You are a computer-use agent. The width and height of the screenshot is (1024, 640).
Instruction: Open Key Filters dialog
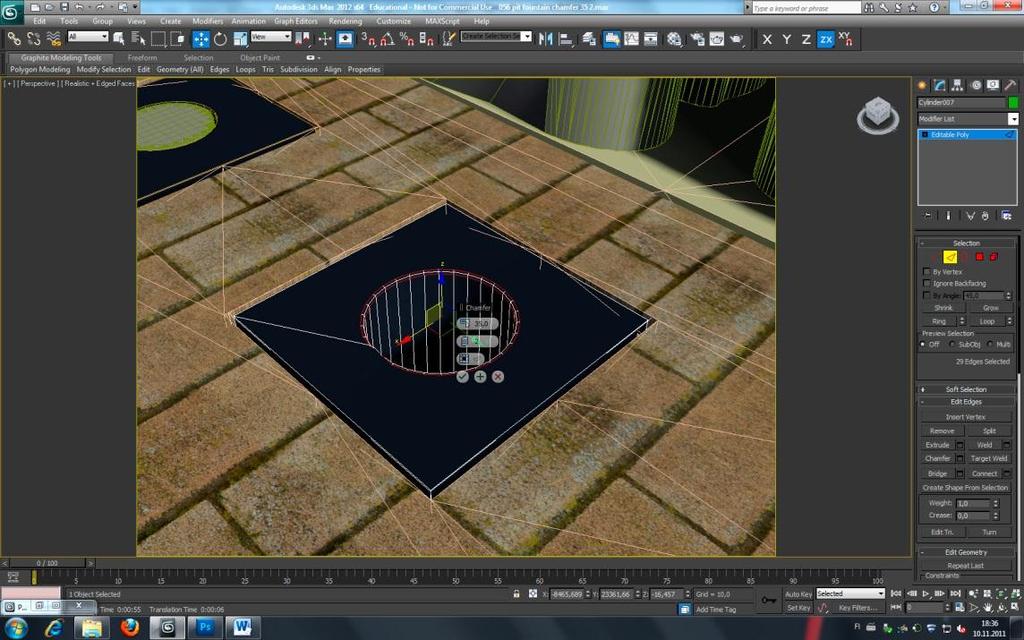pyautogui.click(x=858, y=608)
